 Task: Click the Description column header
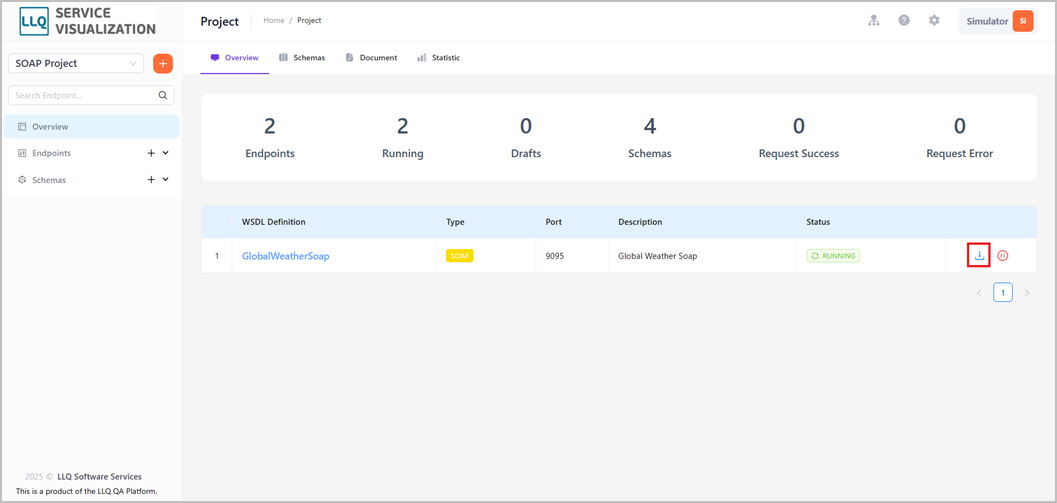coord(640,222)
